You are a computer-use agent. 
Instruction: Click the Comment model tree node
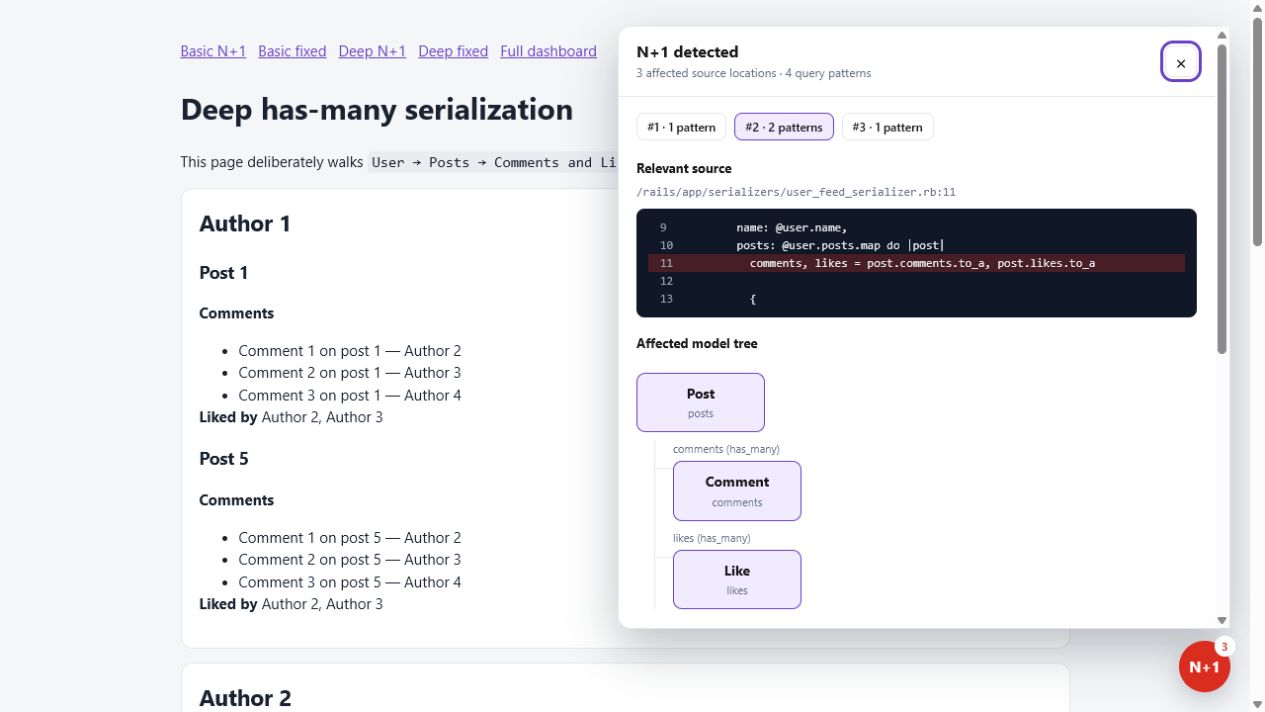[x=737, y=490]
